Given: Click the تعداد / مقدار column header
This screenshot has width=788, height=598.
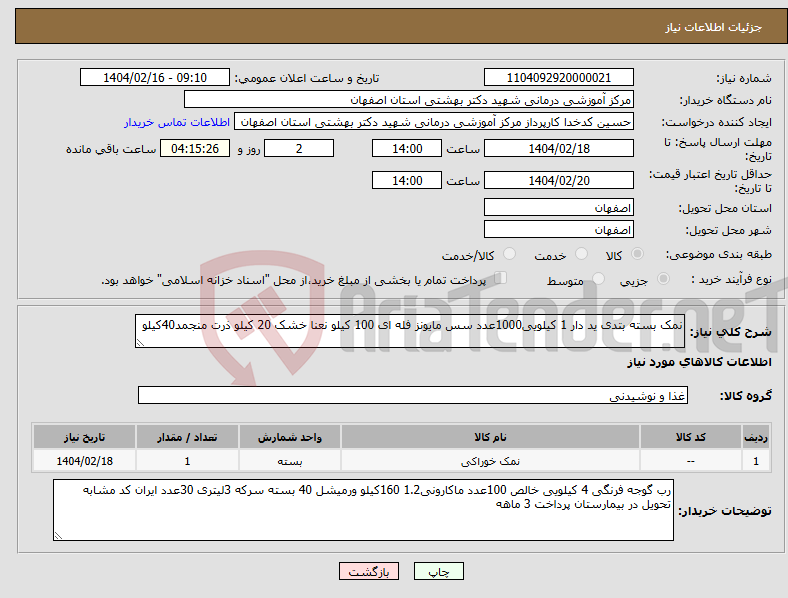Looking at the screenshot, I should pos(187,437).
